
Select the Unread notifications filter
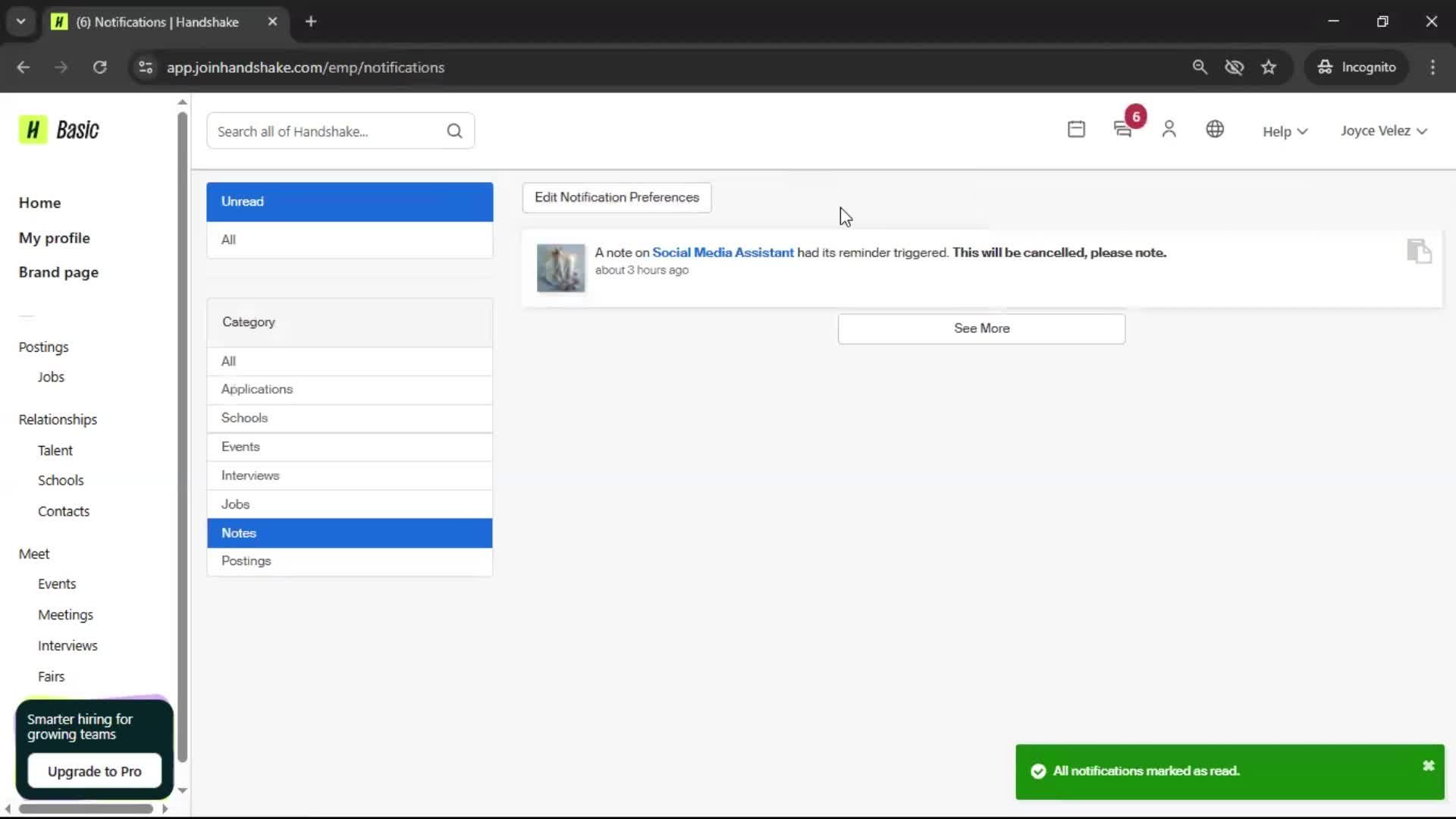[x=350, y=202]
